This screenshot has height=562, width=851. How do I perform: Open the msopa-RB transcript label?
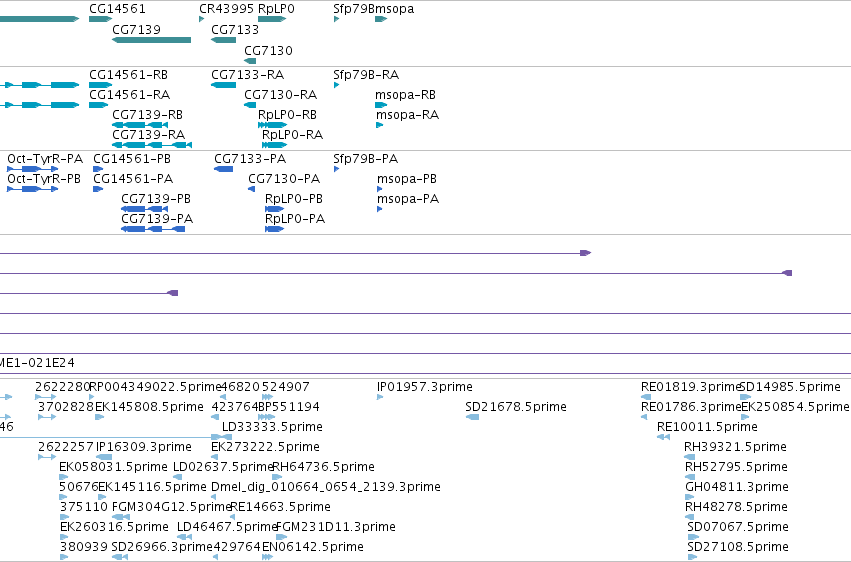pyautogui.click(x=405, y=94)
